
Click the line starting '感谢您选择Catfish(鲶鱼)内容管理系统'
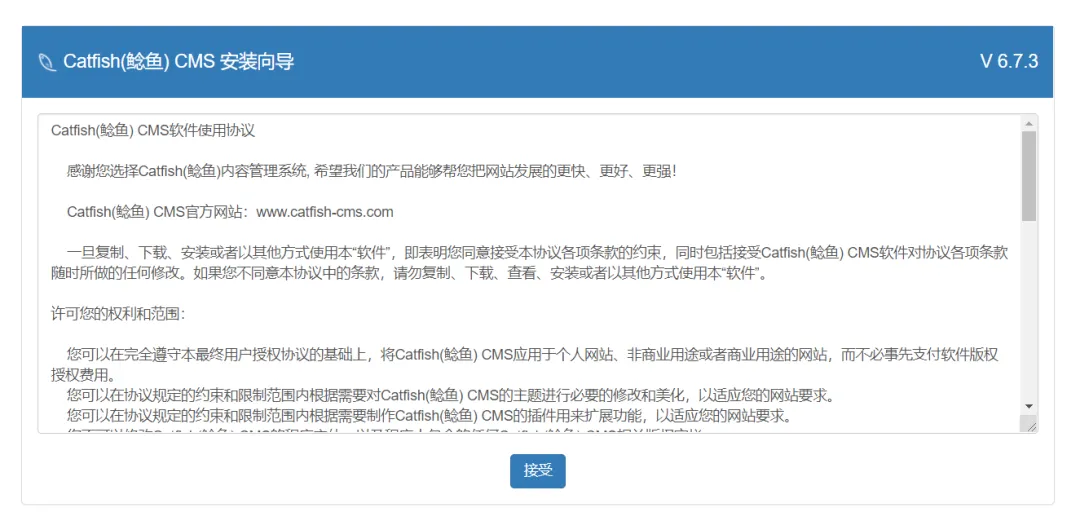click(x=372, y=172)
